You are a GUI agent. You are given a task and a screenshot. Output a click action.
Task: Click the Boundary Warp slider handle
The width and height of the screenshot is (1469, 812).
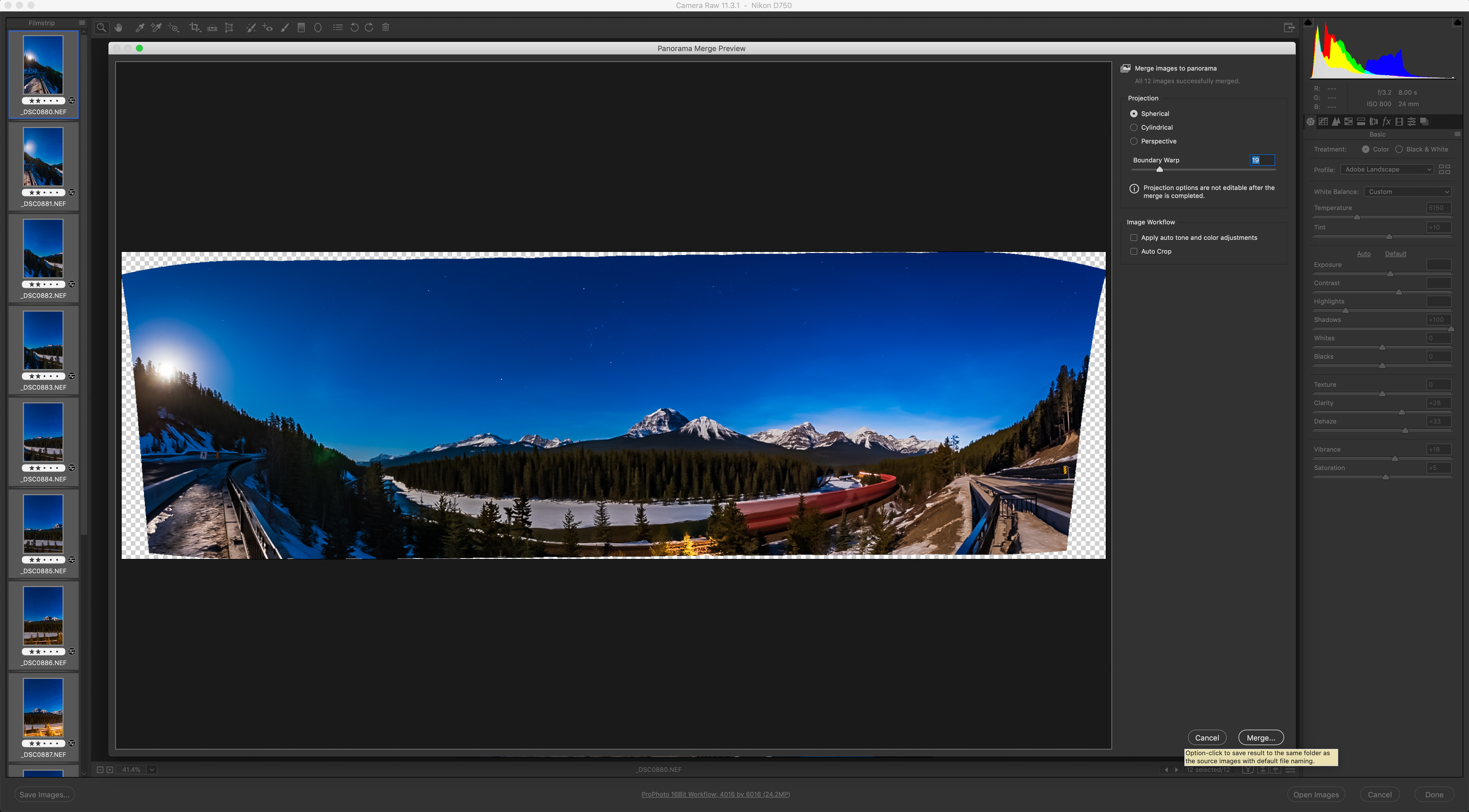1159,169
